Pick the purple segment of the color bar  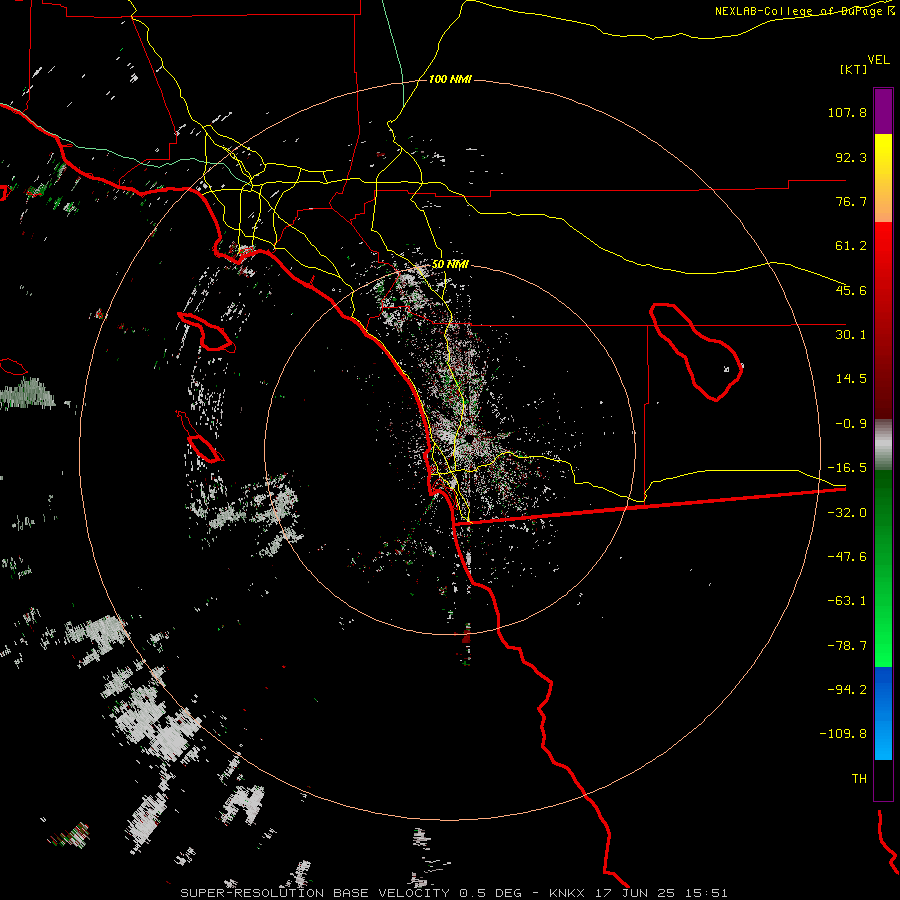coord(883,111)
